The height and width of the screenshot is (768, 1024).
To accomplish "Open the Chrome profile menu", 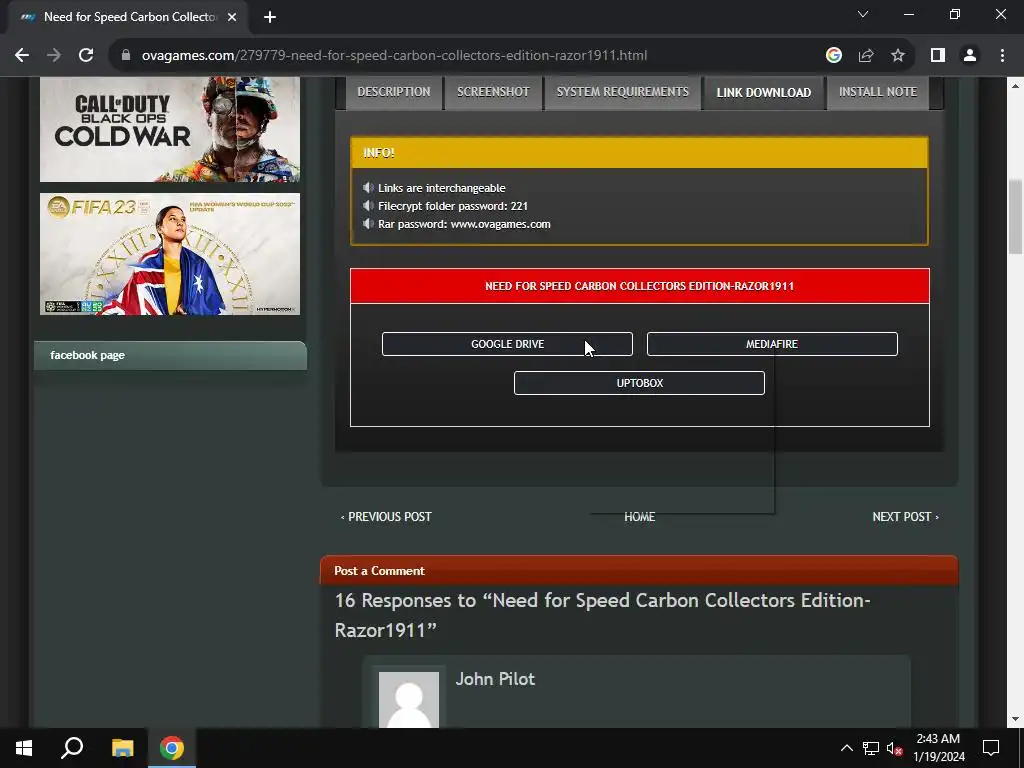I will click(970, 56).
